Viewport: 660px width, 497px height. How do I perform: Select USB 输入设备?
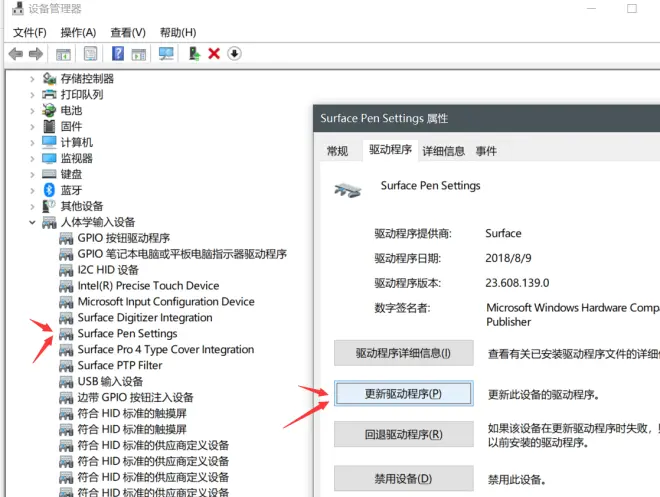click(110, 382)
